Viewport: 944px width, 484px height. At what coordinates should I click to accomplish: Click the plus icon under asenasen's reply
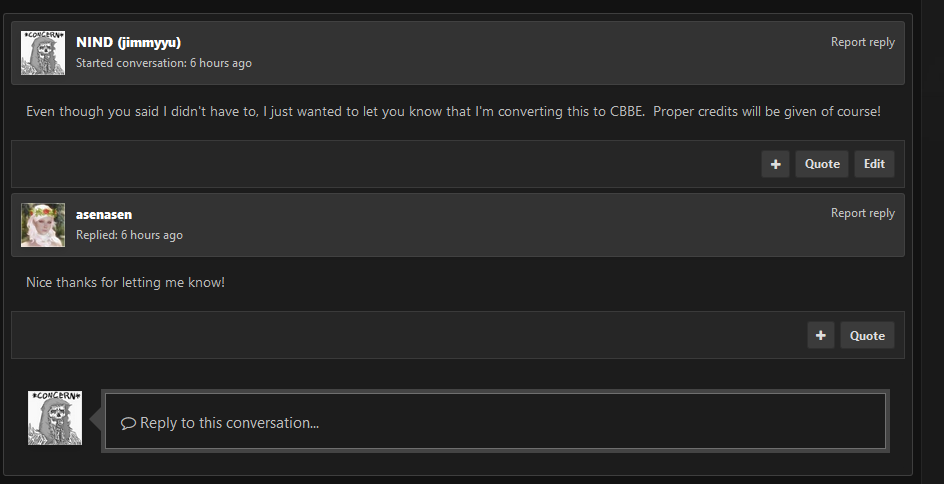tap(821, 335)
